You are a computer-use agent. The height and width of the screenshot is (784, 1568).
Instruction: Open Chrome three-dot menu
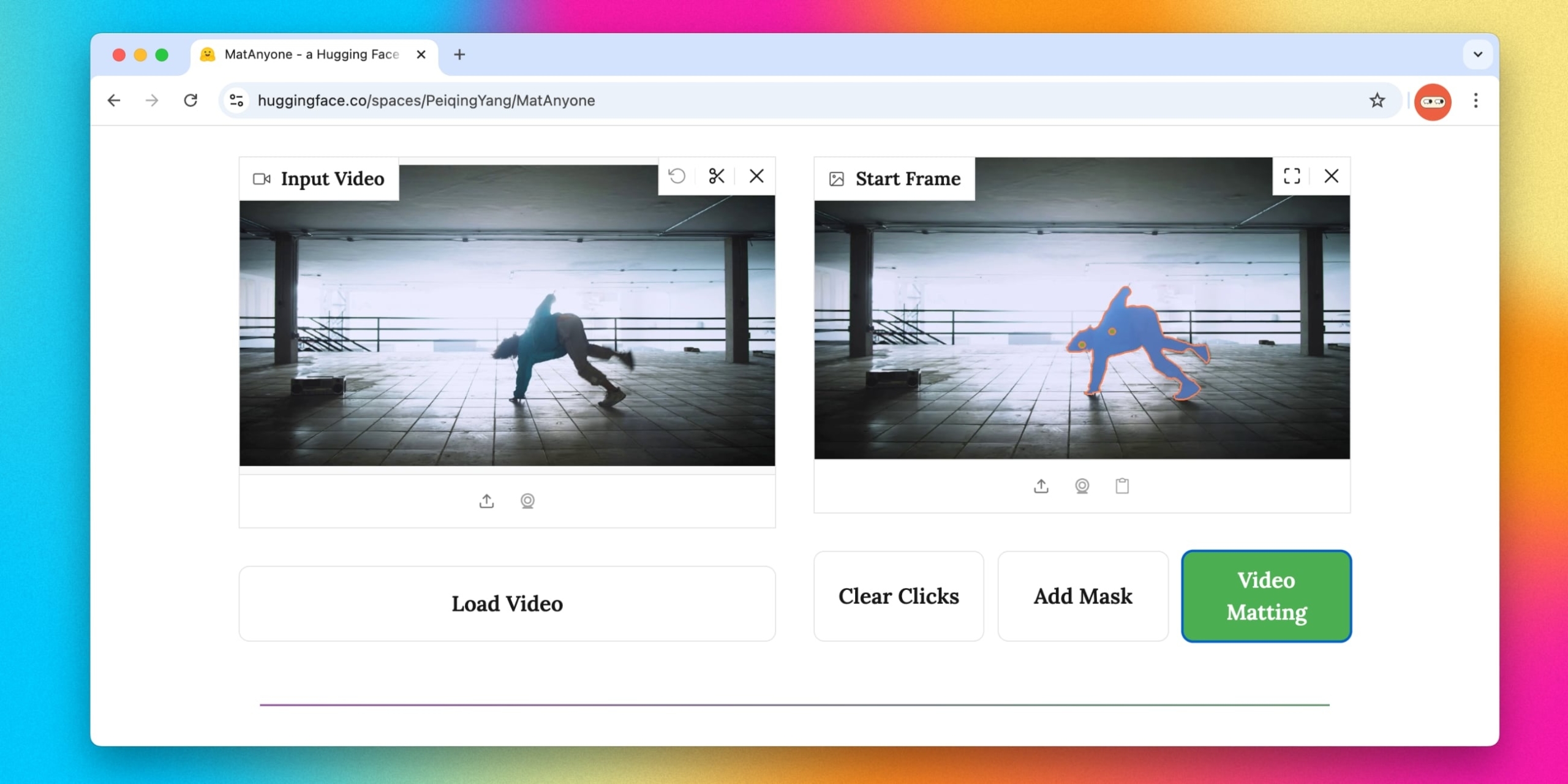coord(1476,100)
